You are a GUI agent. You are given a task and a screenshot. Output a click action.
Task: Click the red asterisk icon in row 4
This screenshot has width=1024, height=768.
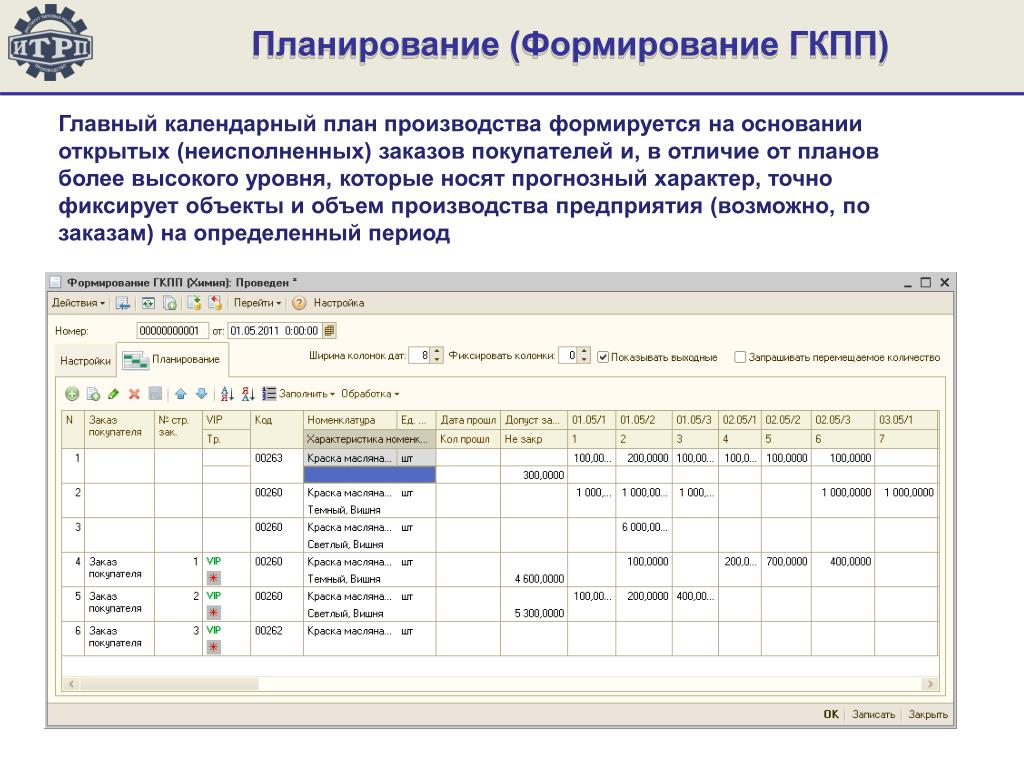click(x=214, y=578)
